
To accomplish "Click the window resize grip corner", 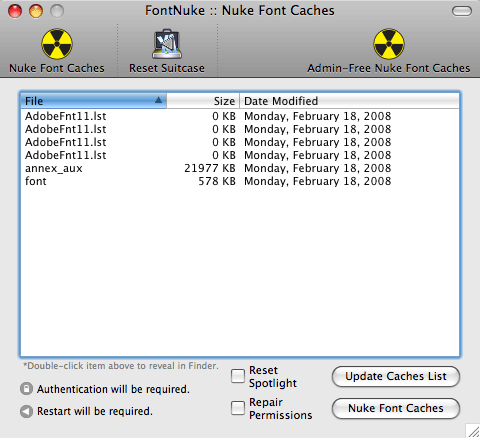I will click(472, 431).
